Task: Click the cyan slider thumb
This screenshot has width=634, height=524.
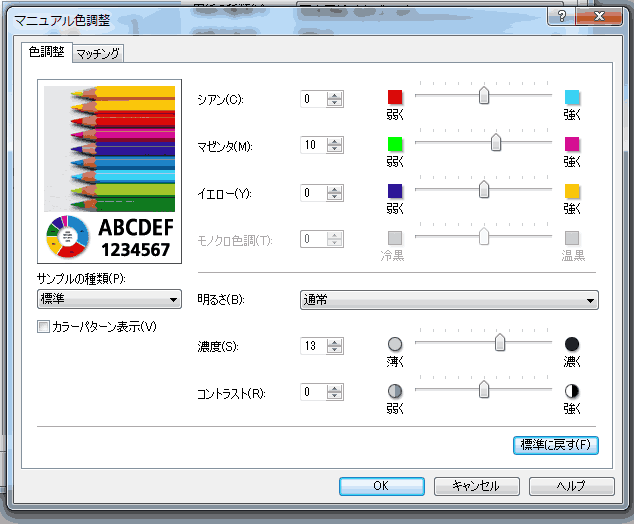Action: (484, 95)
